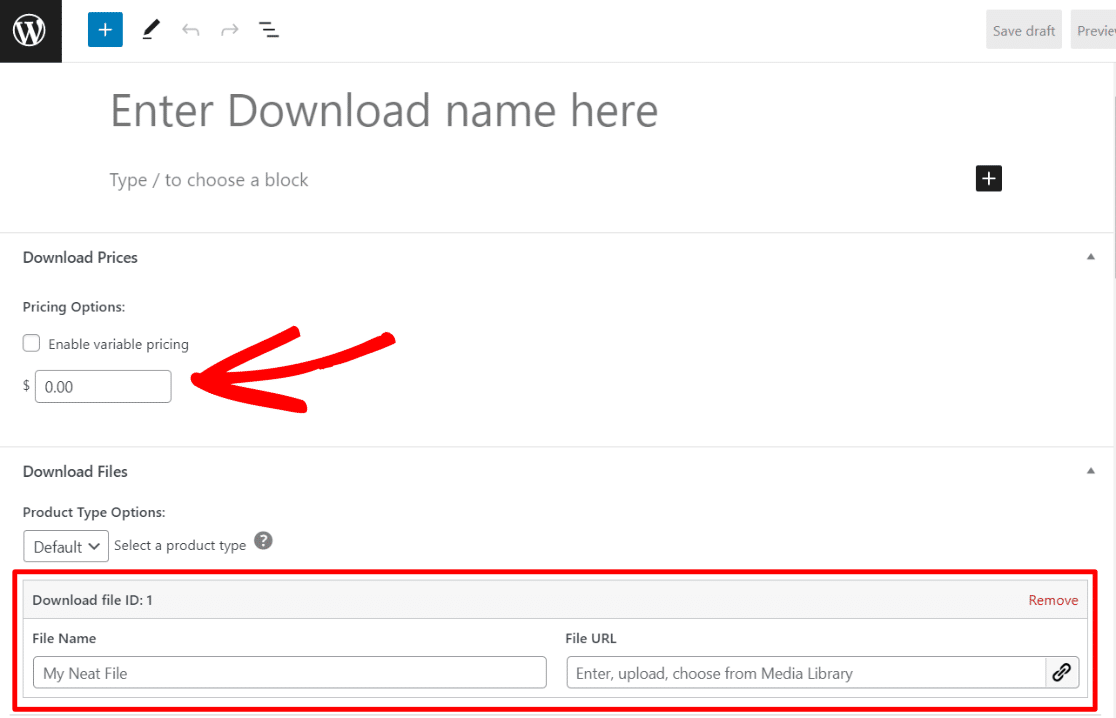Screen dimensions: 1116x718
Task: Open the Default product type dropdown
Action: pos(65,546)
